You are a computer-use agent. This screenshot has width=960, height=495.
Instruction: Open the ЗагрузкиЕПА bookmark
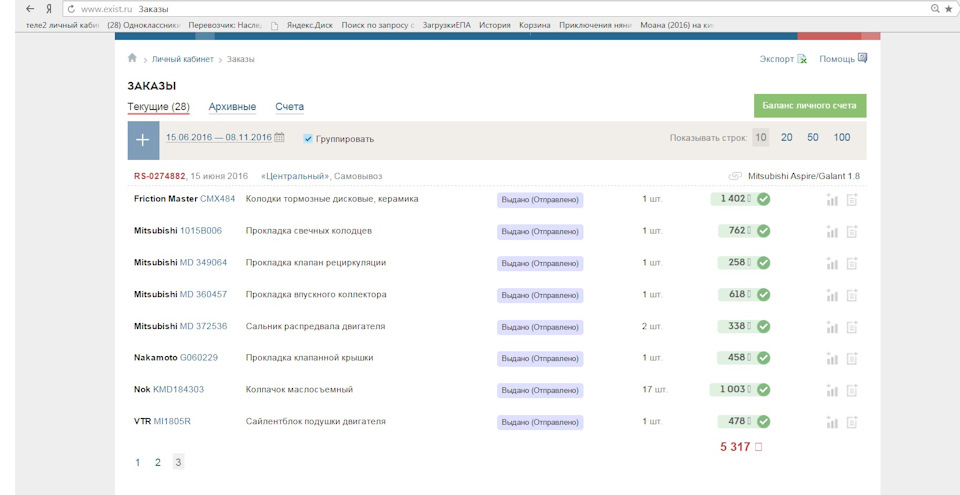point(446,26)
